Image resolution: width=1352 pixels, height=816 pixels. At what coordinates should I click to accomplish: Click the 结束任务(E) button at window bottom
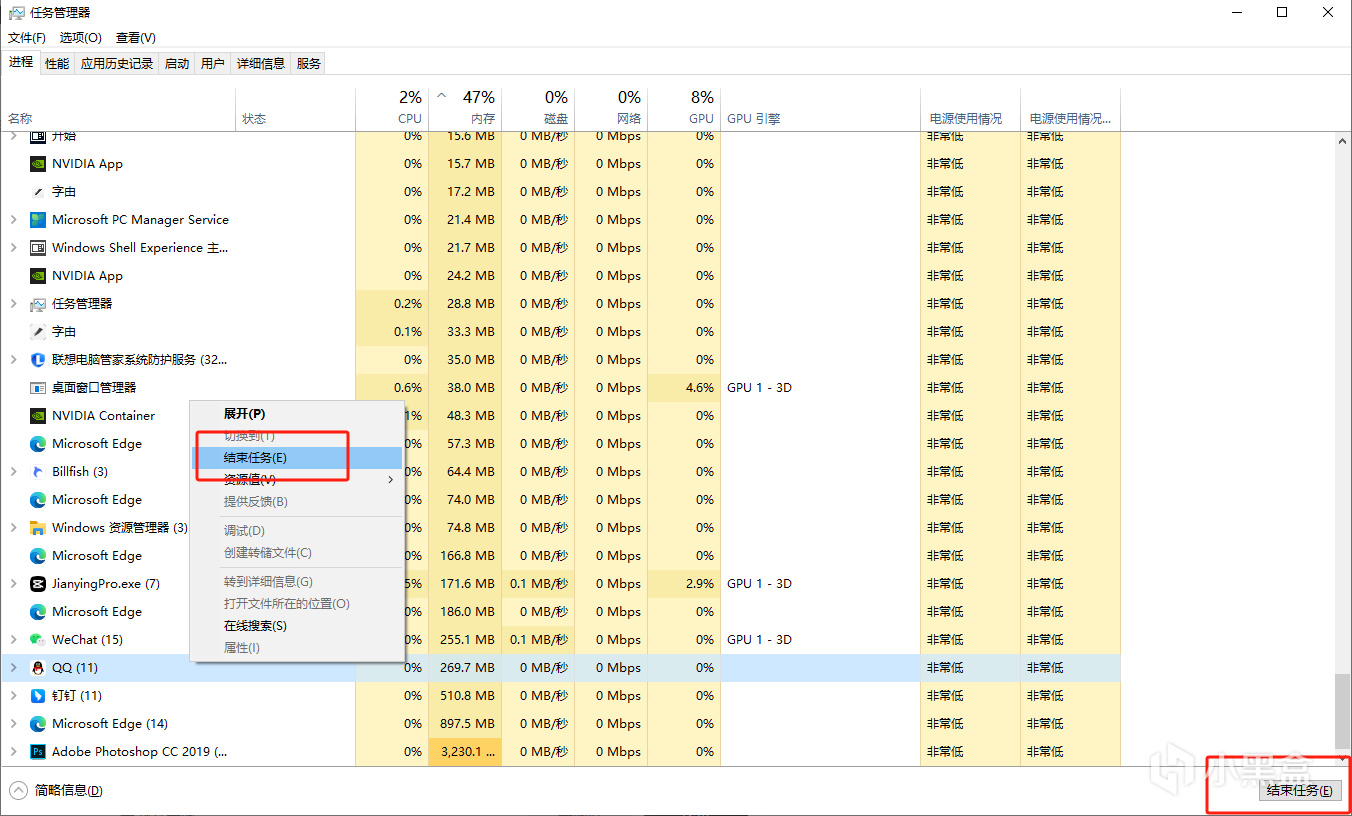tap(1299, 791)
